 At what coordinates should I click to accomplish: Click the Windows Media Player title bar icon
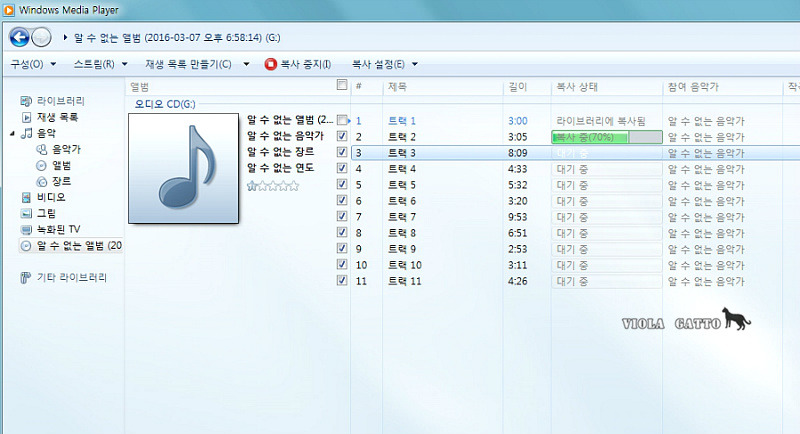9,10
